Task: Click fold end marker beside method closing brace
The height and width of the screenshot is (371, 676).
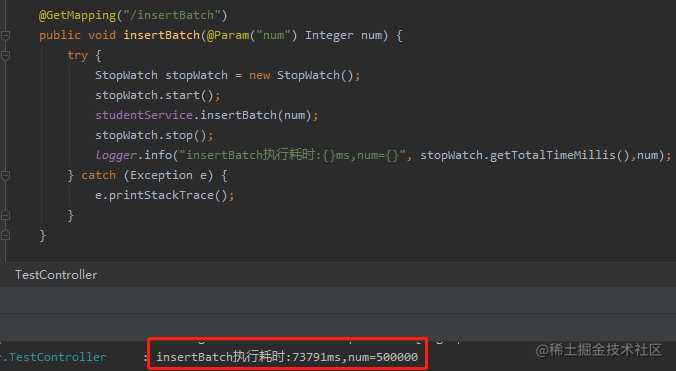Action: tap(5, 235)
